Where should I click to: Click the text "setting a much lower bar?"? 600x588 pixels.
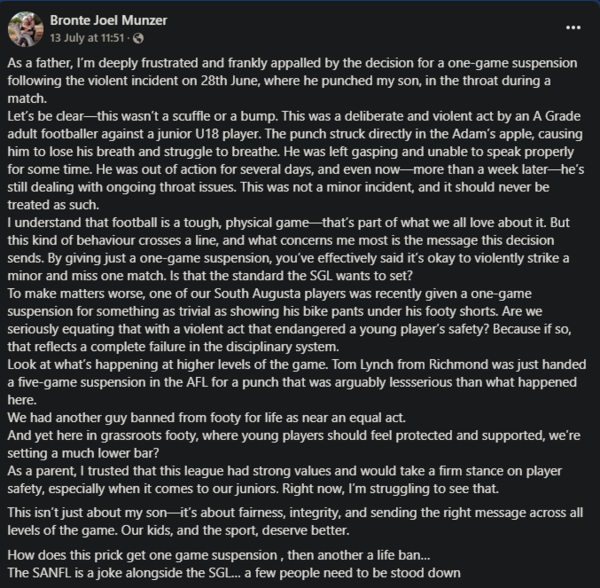(83, 453)
